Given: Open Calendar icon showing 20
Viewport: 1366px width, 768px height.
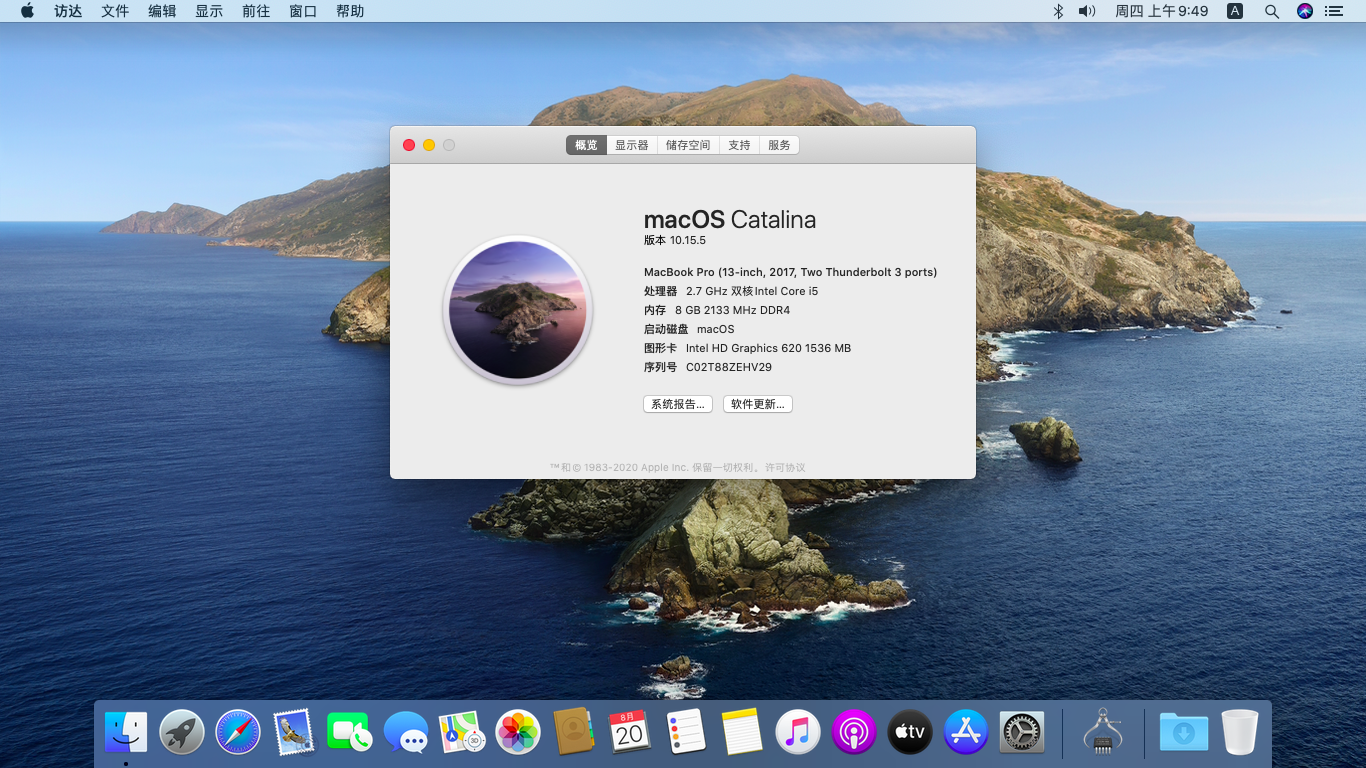Looking at the screenshot, I should point(630,733).
